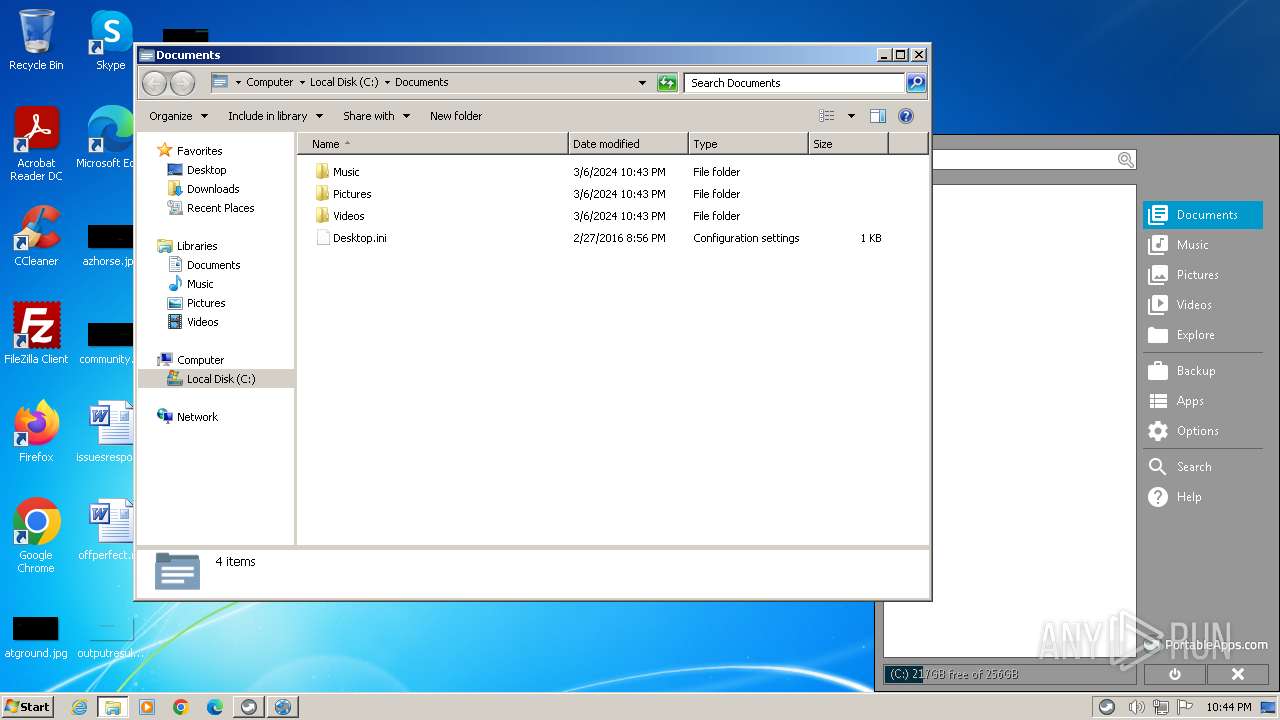
Task: Open Recent Places under Favorites
Action: [220, 208]
